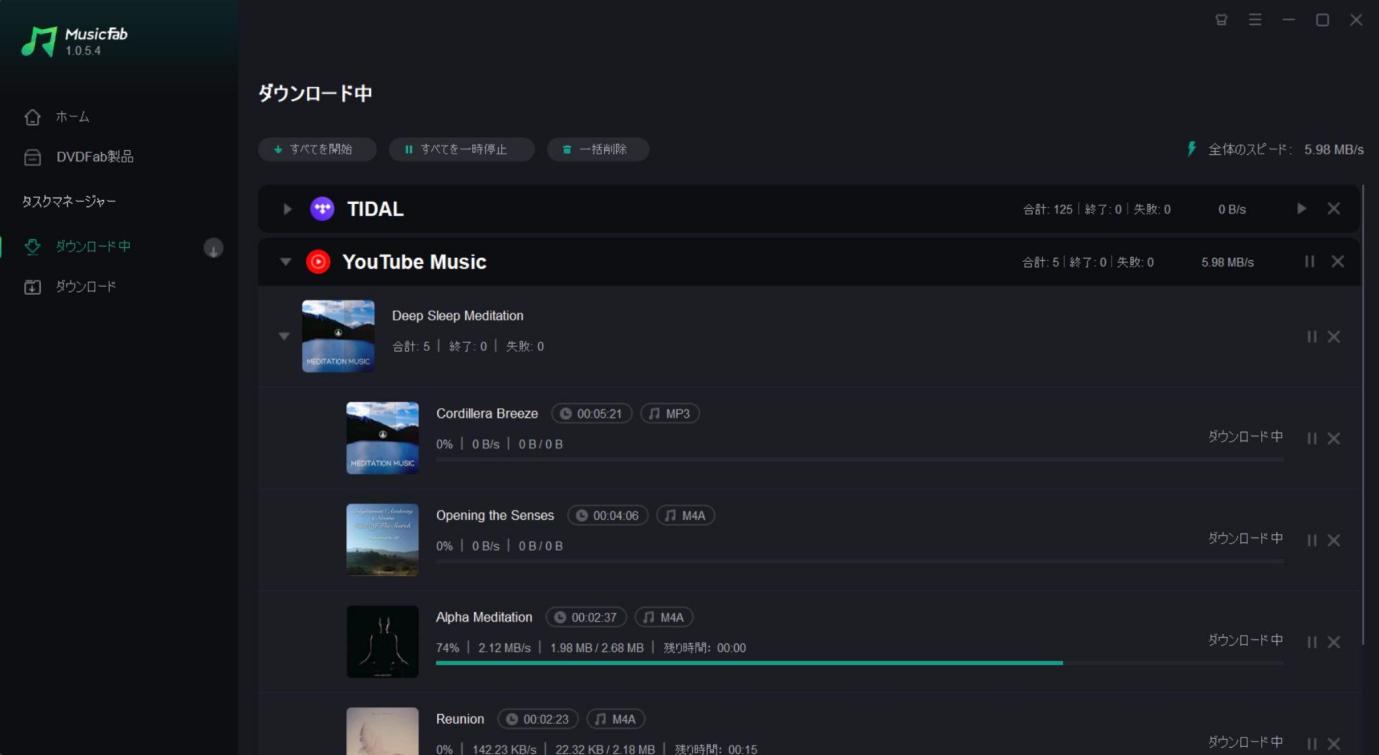This screenshot has height=755, width=1379.
Task: Click タスクマネージャー section label
Action: (69, 202)
